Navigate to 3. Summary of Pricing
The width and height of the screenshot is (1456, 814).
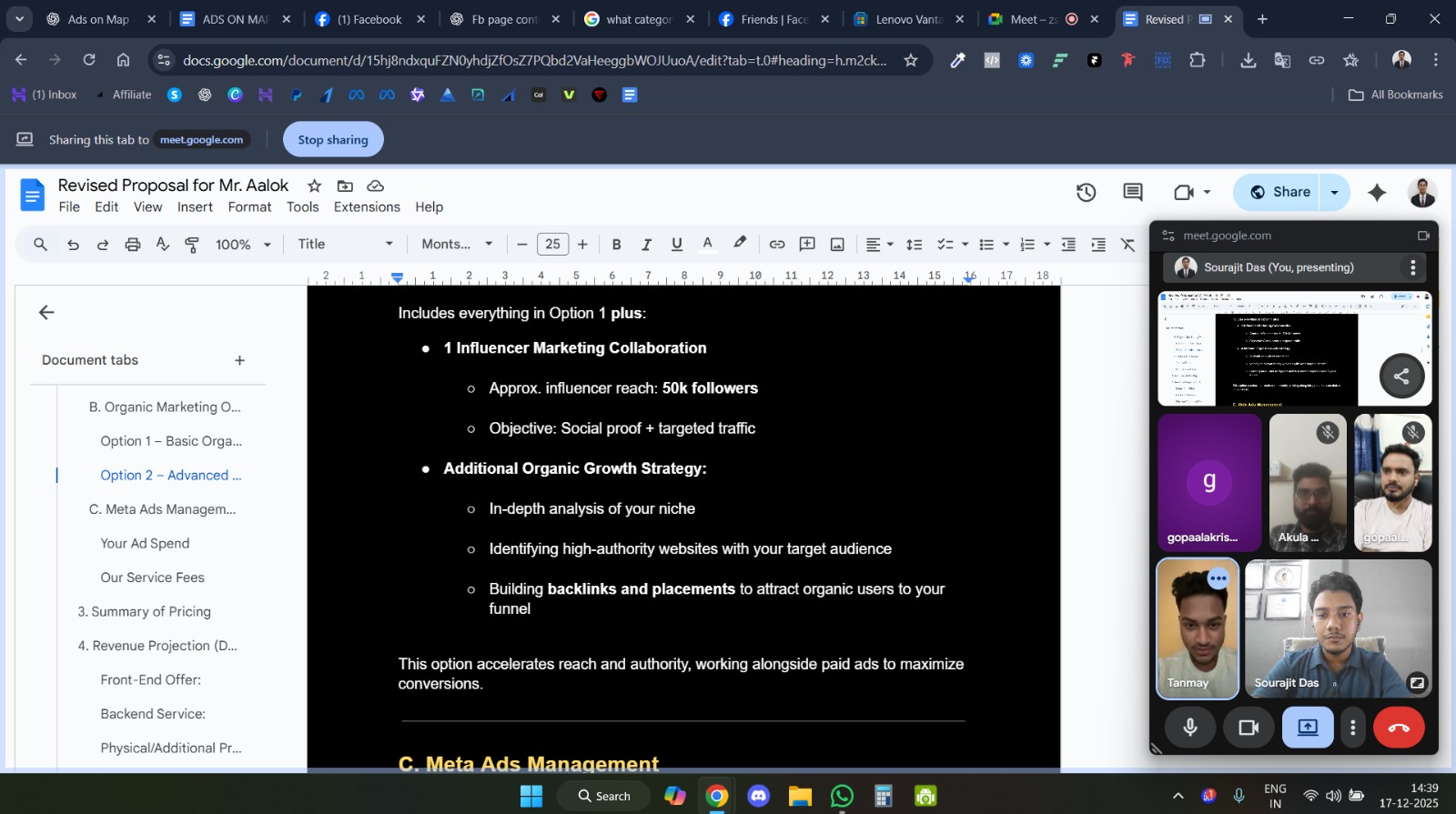point(144,611)
